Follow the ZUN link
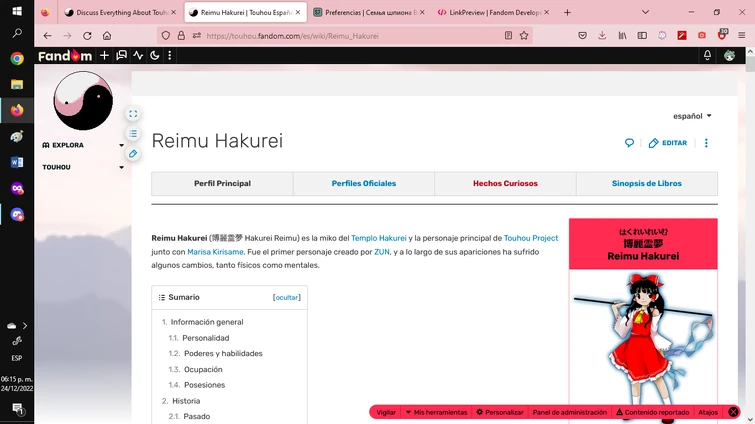Viewport: 755px width, 424px height. pyautogui.click(x=381, y=252)
